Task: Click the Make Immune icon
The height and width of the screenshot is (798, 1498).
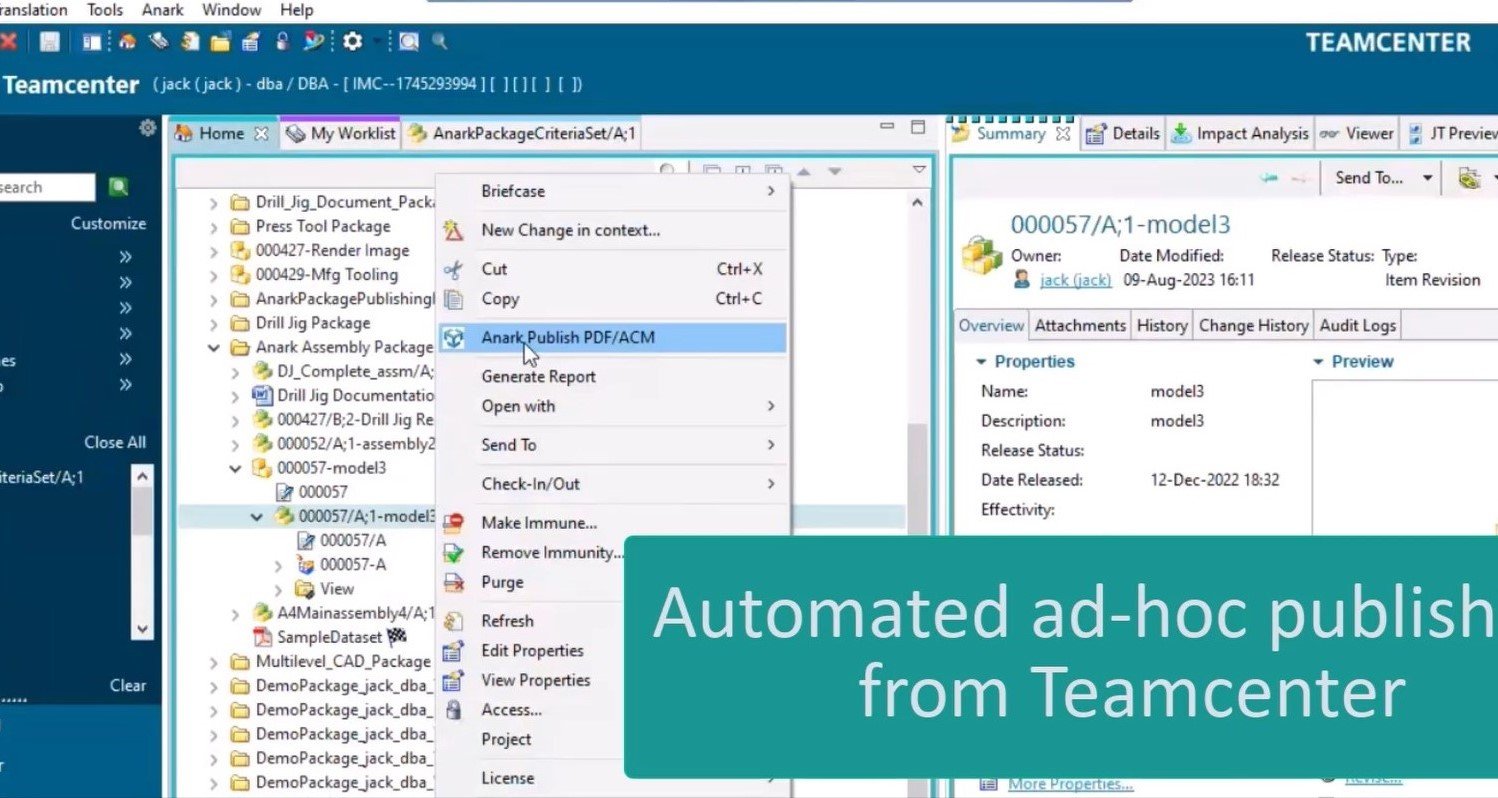Action: (x=454, y=523)
